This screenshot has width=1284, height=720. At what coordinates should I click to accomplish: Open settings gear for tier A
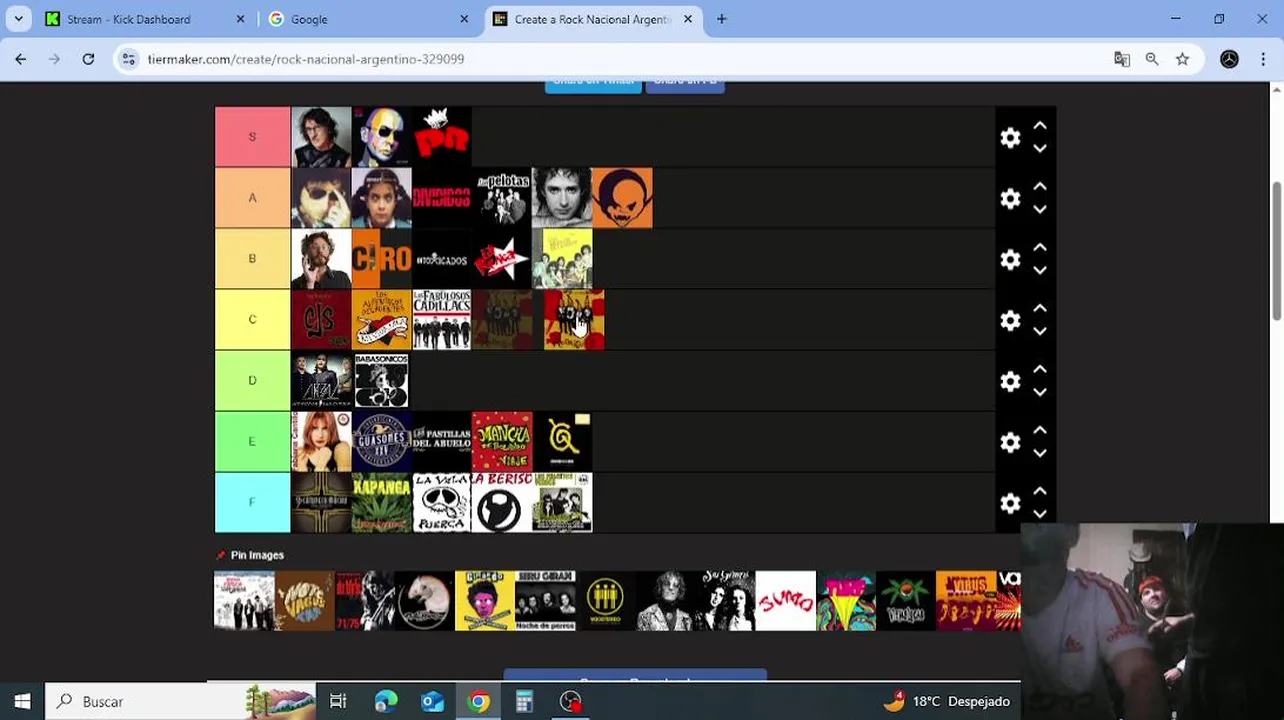point(1010,199)
